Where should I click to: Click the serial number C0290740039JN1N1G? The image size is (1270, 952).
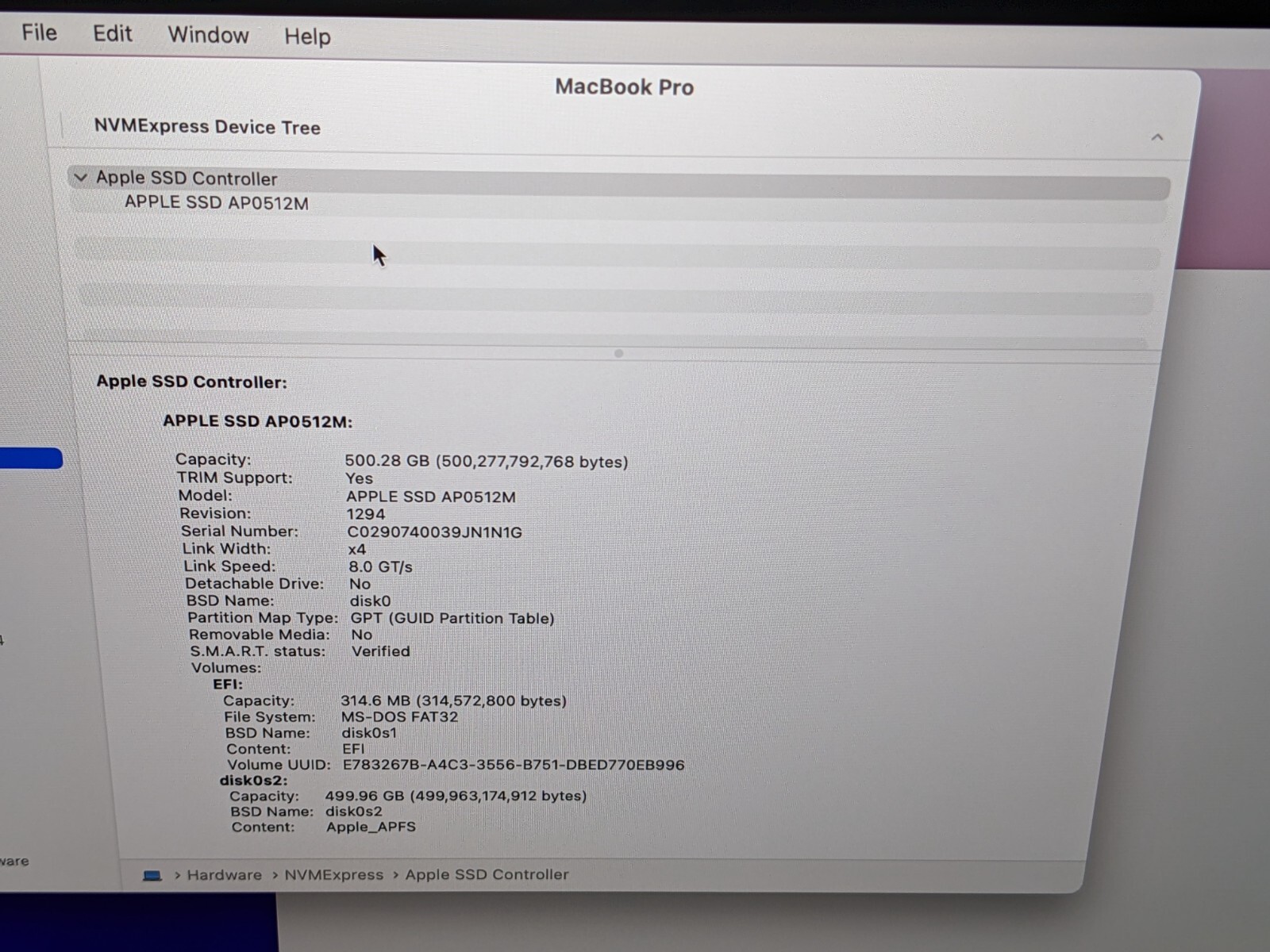pyautogui.click(x=434, y=532)
